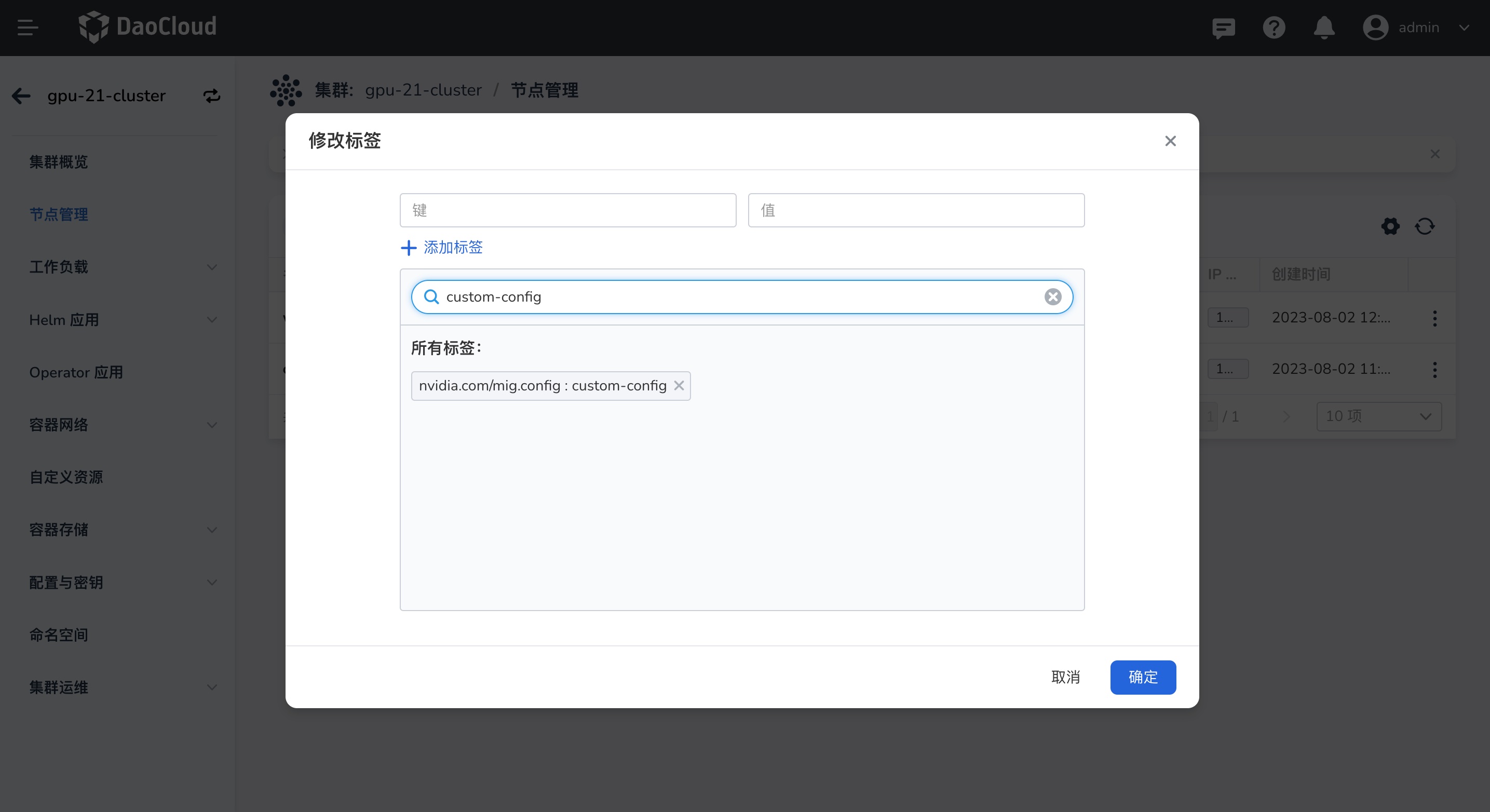Open 集群概览 in the sidebar
This screenshot has height=812, width=1490.
click(x=59, y=162)
